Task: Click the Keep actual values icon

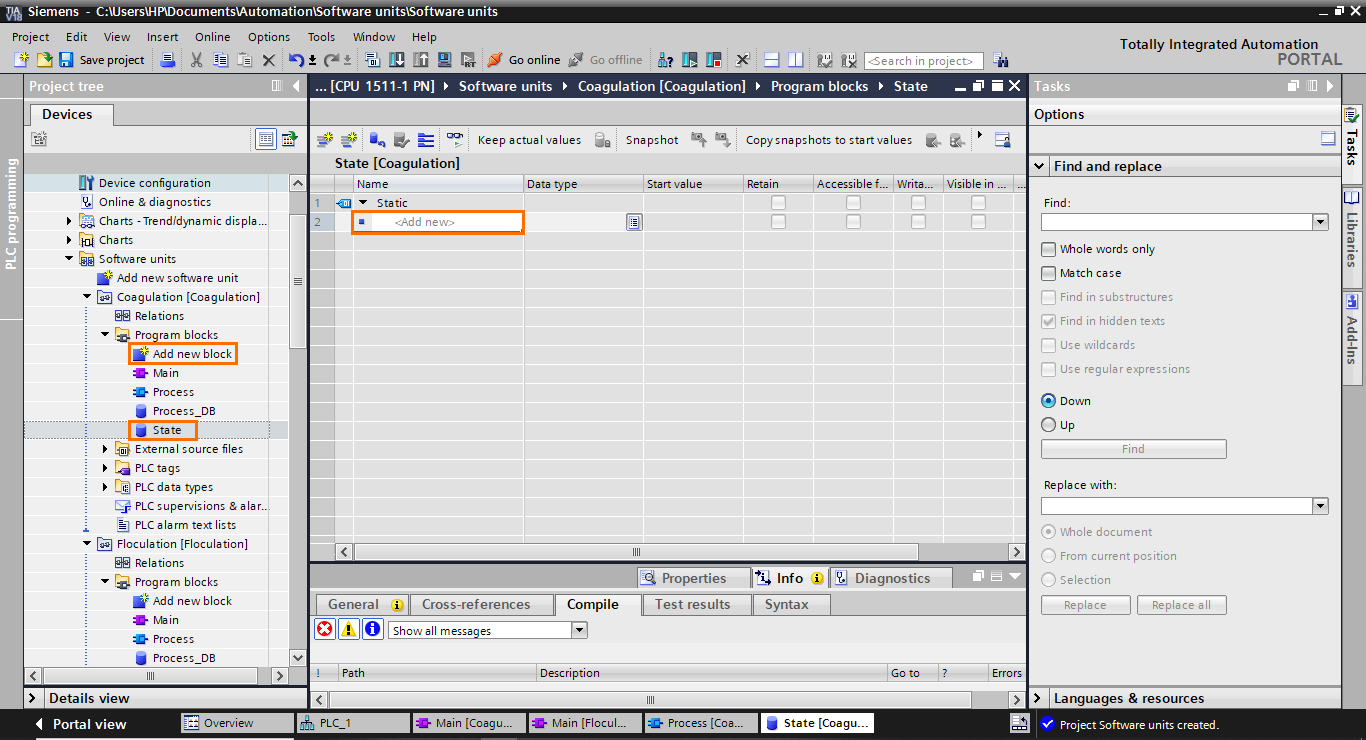Action: [x=529, y=139]
